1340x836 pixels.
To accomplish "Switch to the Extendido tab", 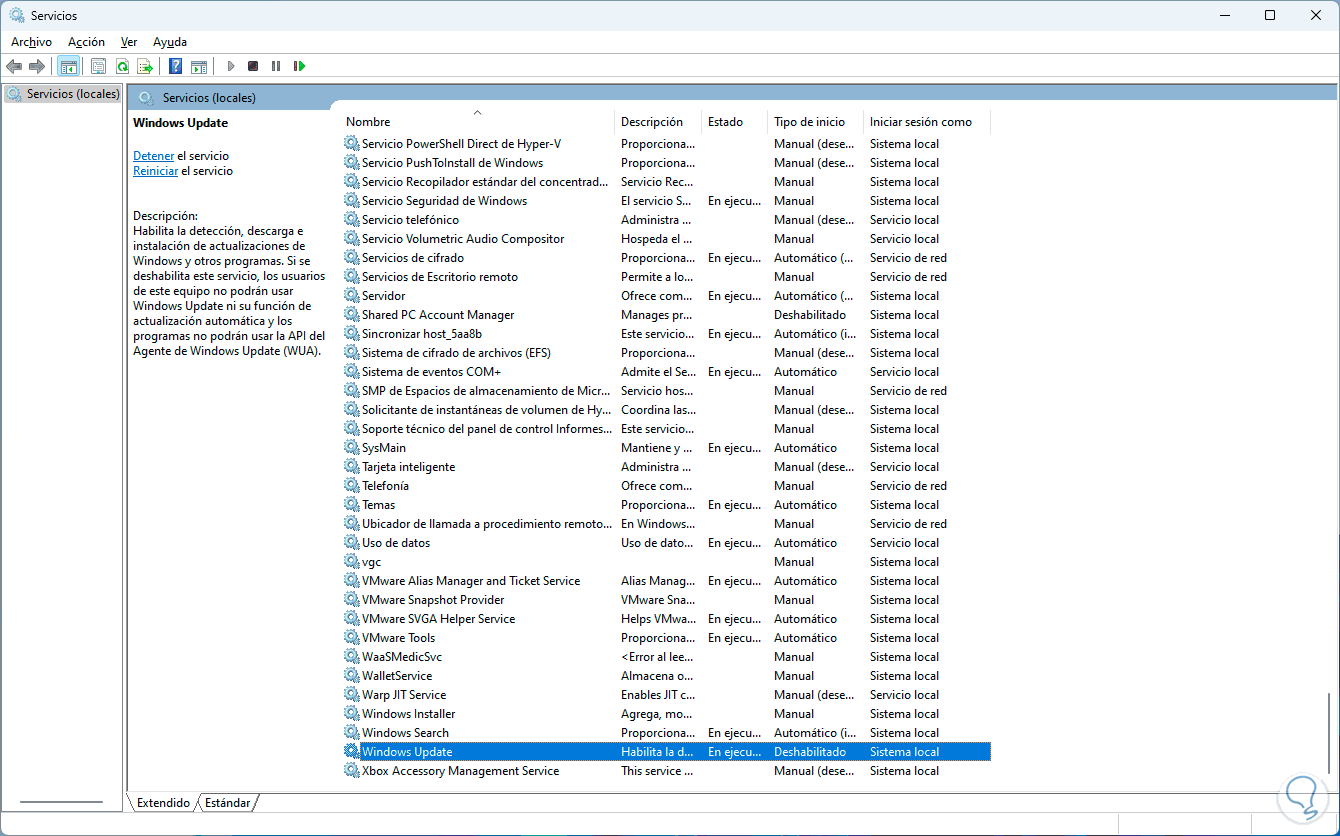I will (x=163, y=802).
